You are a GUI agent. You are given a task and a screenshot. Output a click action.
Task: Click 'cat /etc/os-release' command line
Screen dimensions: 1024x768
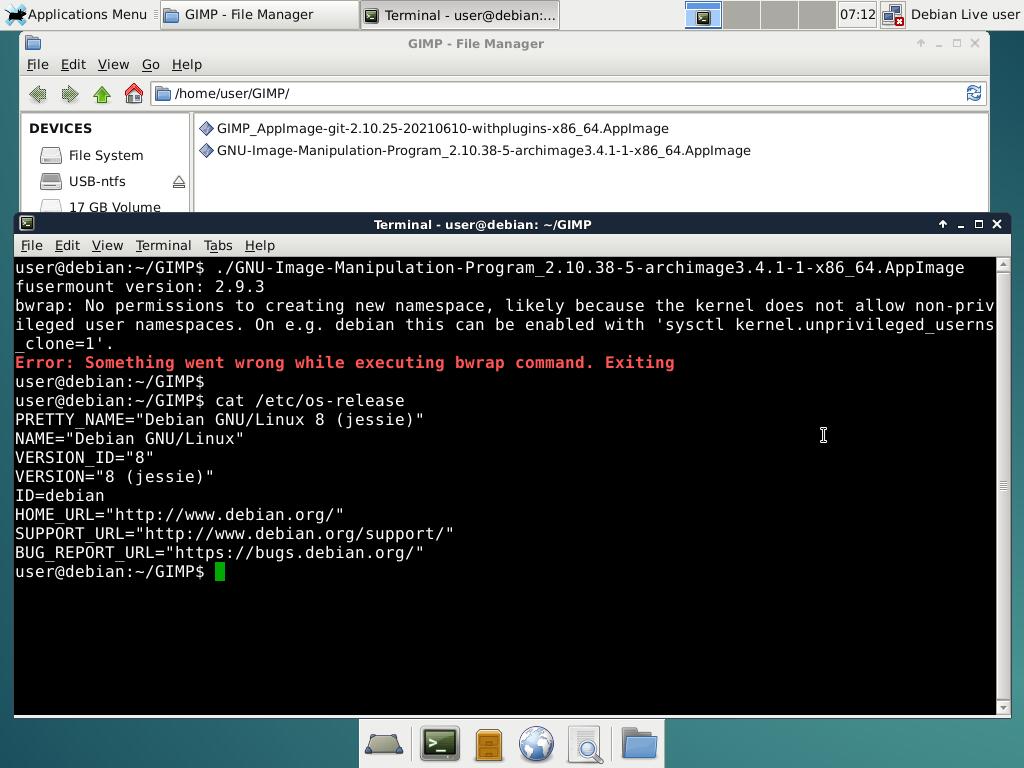(x=310, y=401)
